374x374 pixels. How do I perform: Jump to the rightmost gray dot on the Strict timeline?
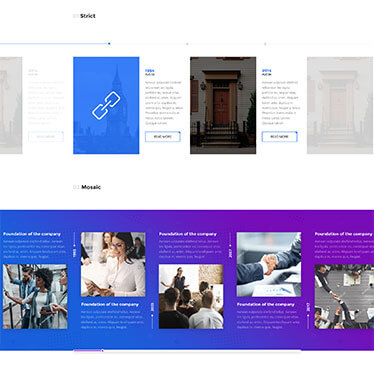click(x=265, y=44)
